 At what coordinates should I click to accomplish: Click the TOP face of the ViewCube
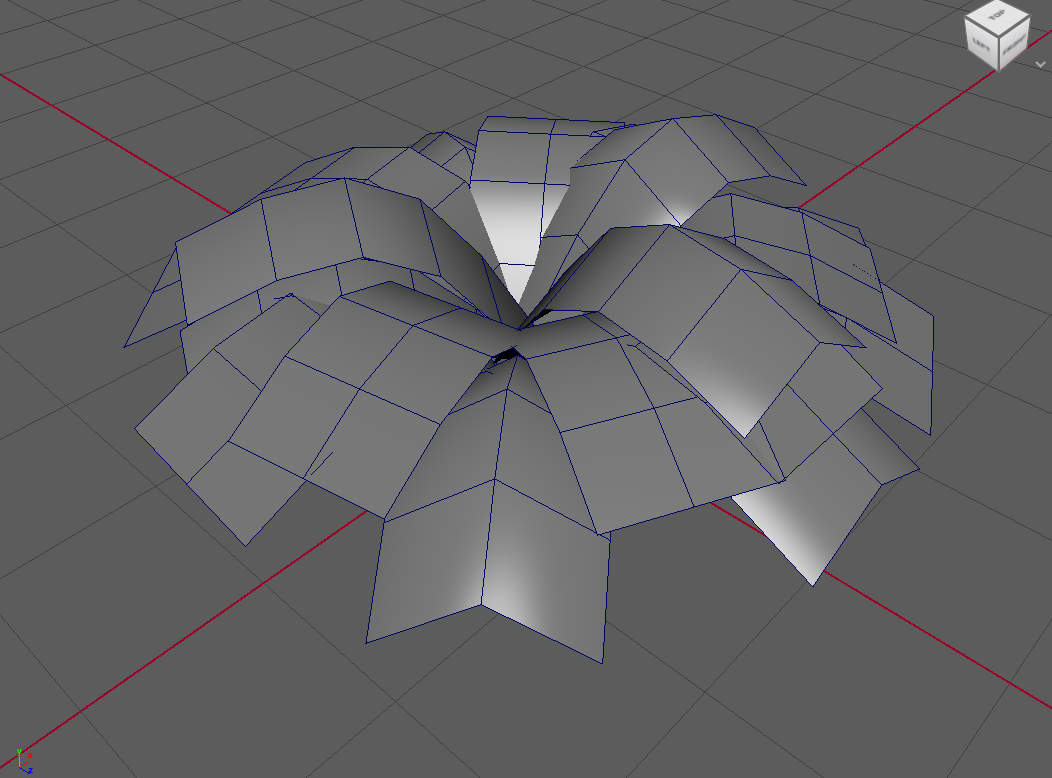click(997, 15)
